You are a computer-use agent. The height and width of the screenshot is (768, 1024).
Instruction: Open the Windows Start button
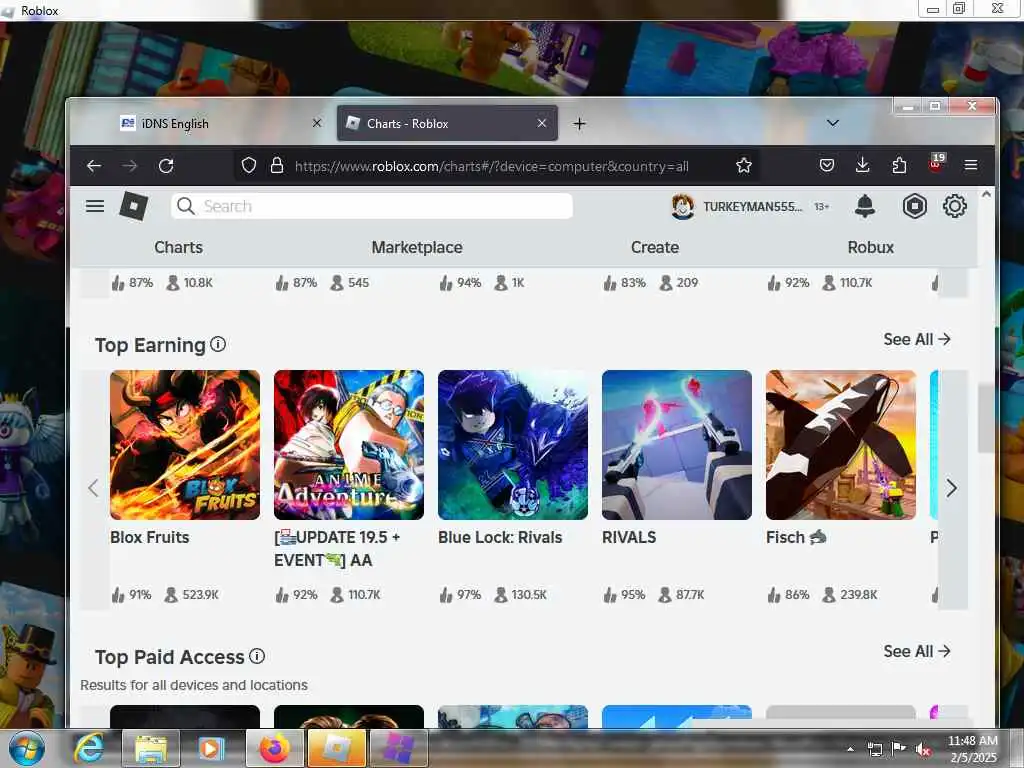[x=26, y=749]
